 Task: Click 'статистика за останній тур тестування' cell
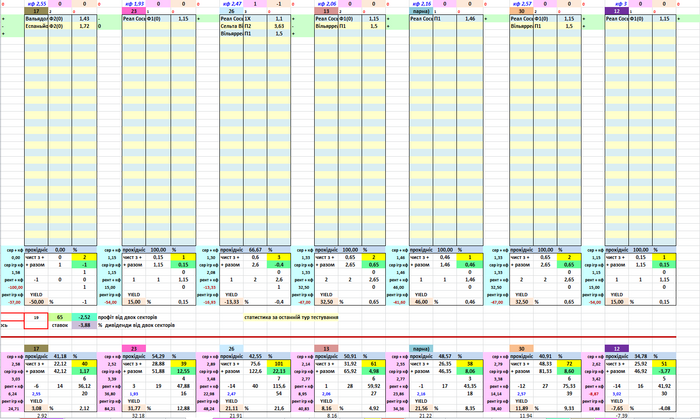tap(291, 317)
